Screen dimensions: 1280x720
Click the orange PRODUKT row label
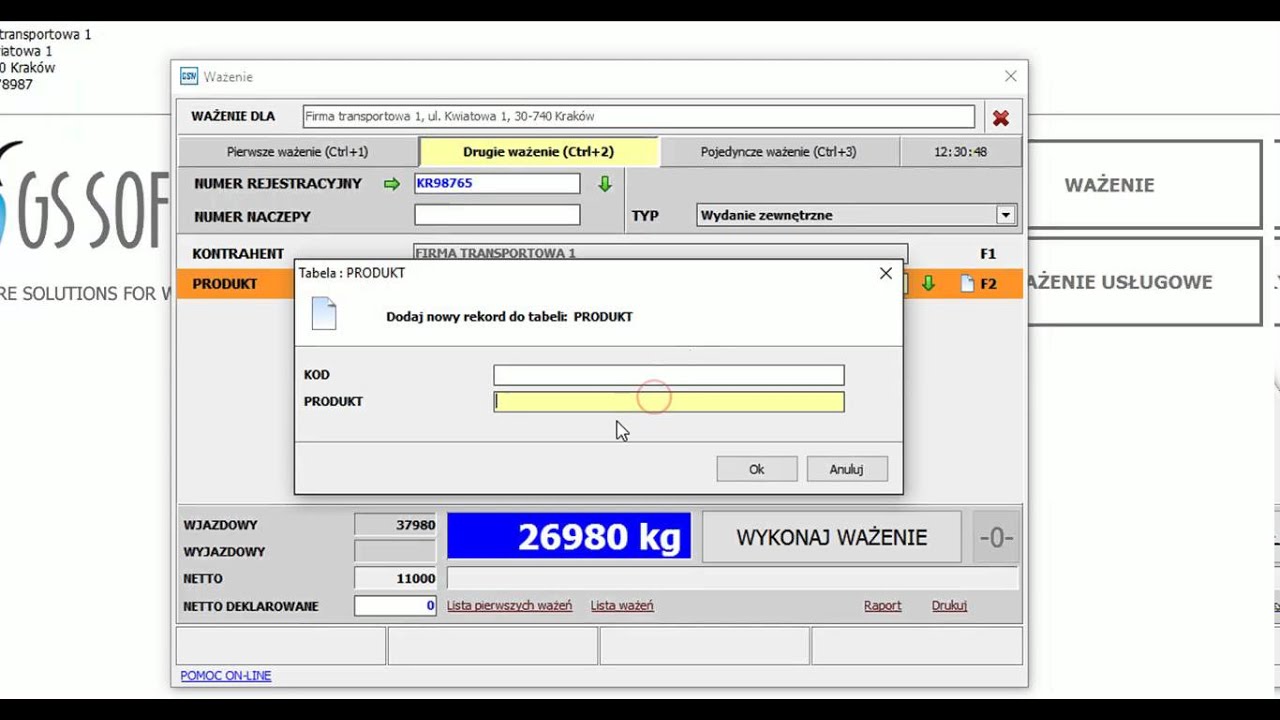point(225,284)
